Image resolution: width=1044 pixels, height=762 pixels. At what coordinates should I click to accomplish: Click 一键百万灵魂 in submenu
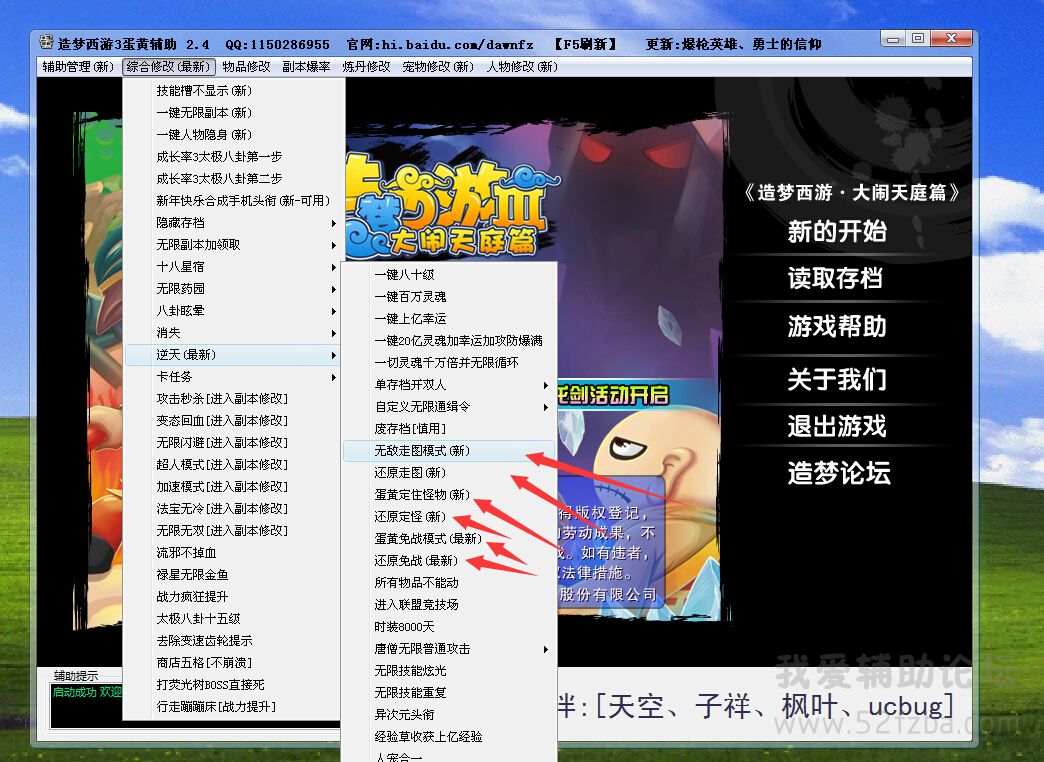(x=449, y=296)
